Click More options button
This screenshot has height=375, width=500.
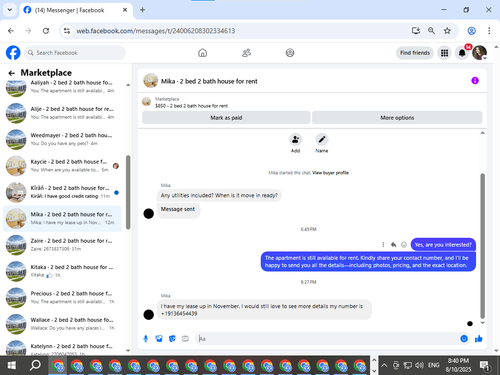pos(397,118)
